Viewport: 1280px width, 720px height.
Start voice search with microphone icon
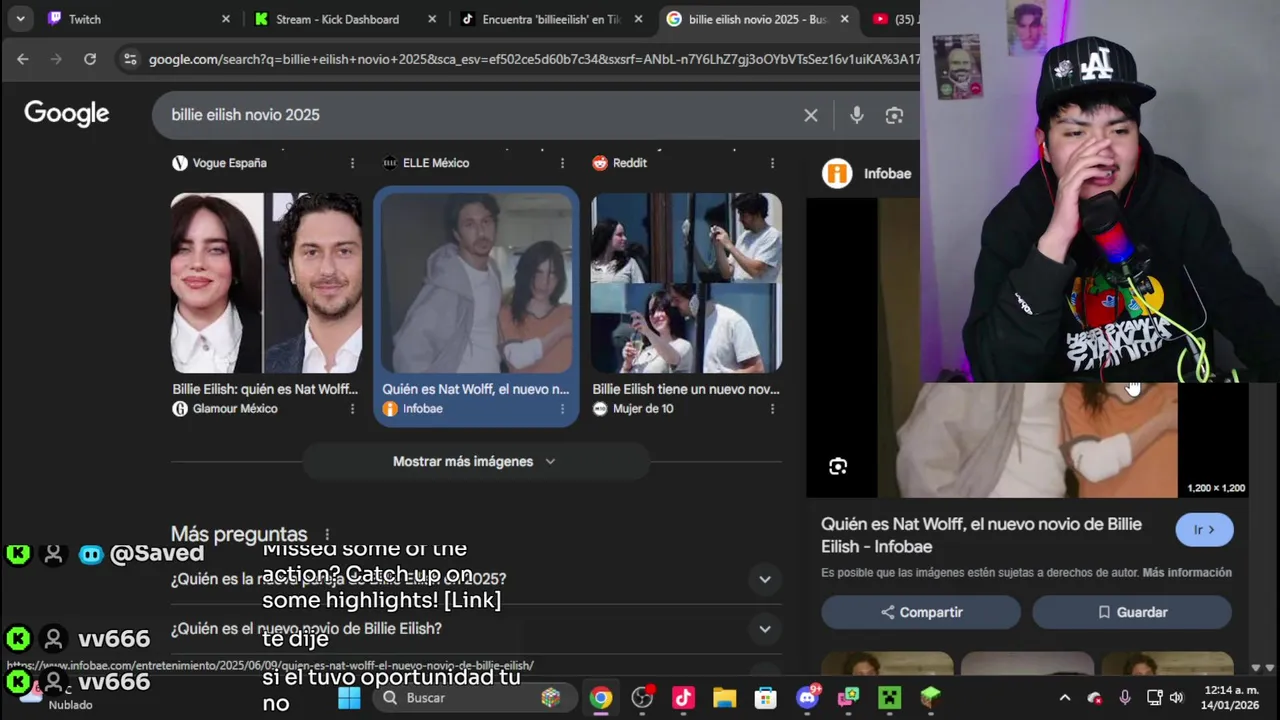[x=856, y=115]
